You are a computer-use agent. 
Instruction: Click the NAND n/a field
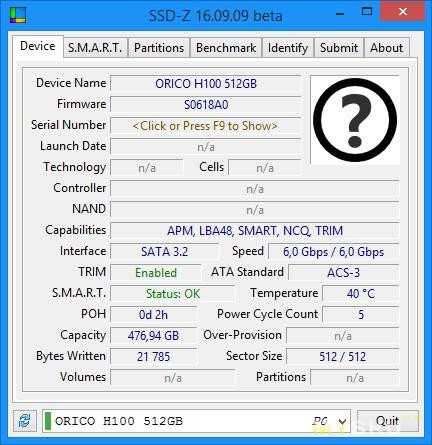coord(255,210)
